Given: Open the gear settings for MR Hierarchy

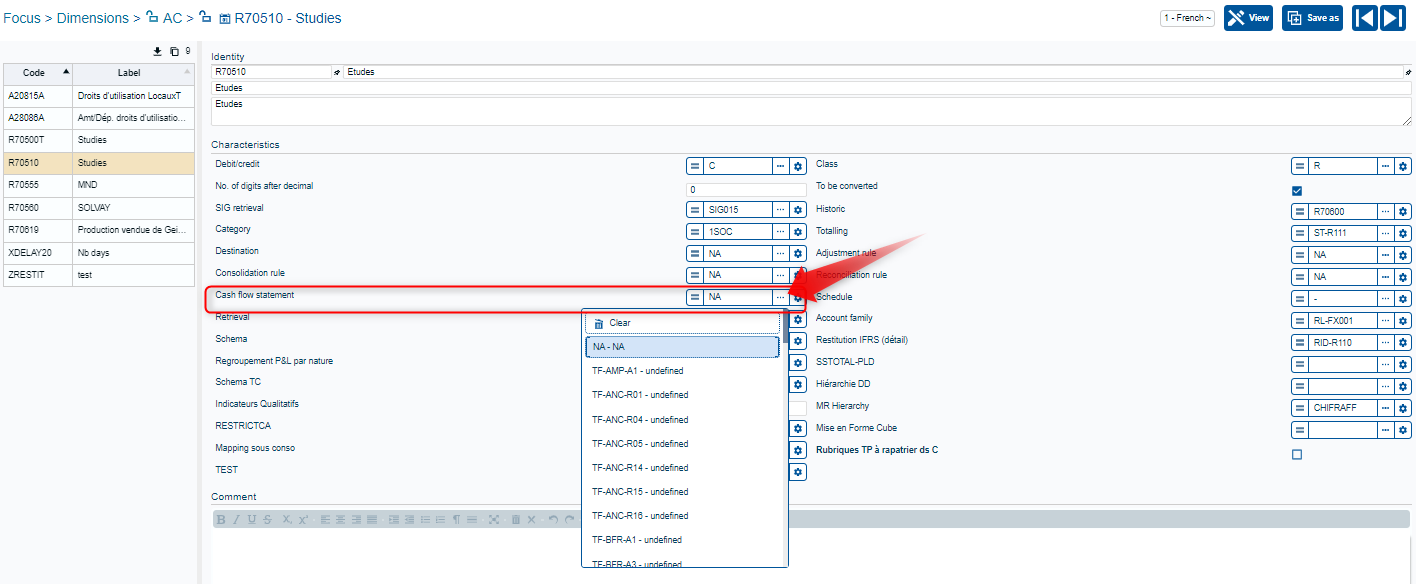Looking at the screenshot, I should click(x=1403, y=408).
